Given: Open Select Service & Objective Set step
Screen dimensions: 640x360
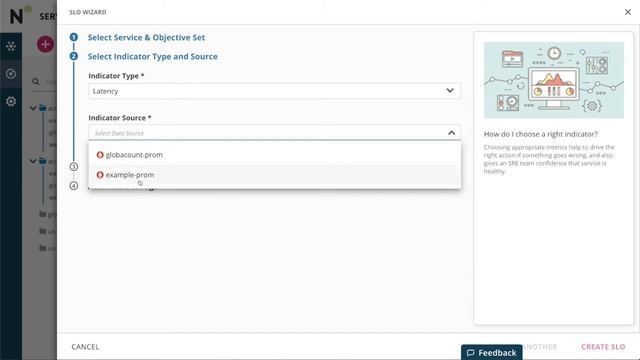Looking at the screenshot, I should (147, 38).
